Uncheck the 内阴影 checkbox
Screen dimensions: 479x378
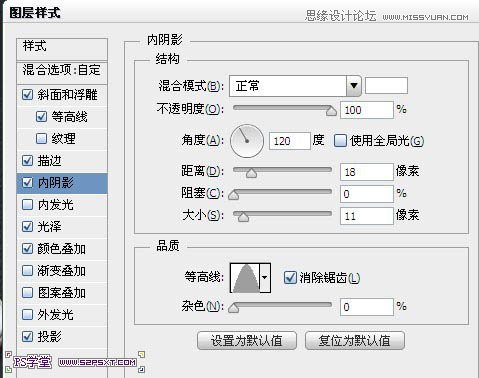click(x=27, y=183)
